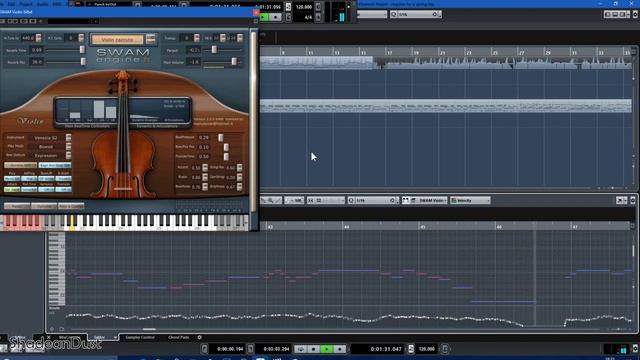Click the setup gear icon in project toolbar
The image size is (640, 360).
(x=635, y=14)
